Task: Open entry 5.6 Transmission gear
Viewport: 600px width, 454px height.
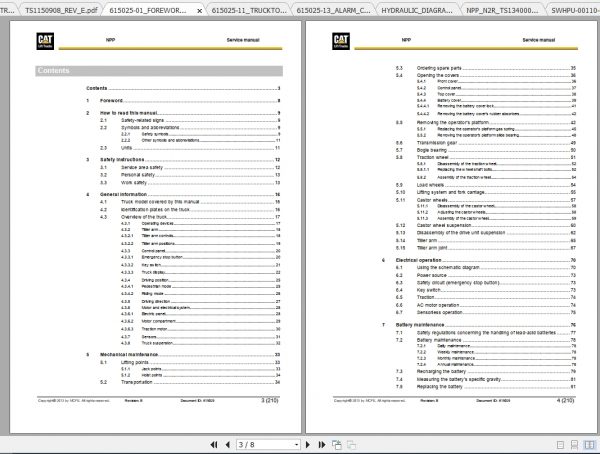Action: click(x=486, y=143)
